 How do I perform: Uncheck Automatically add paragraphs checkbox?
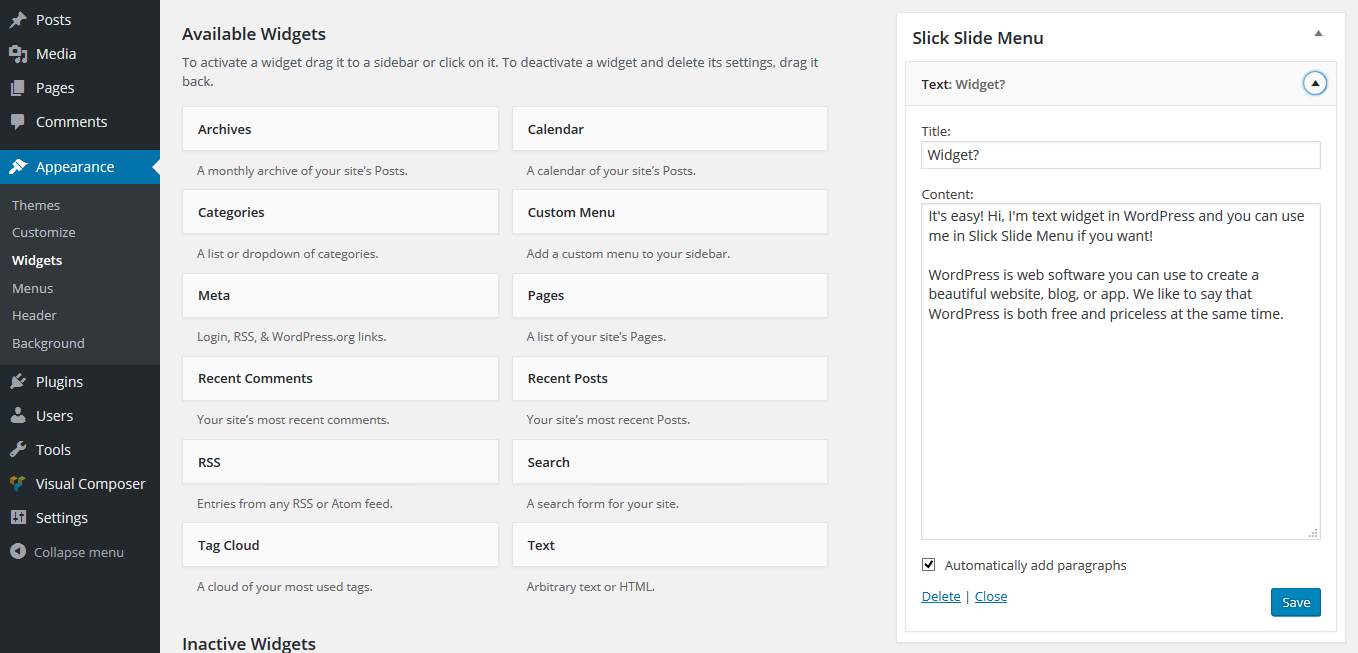pyautogui.click(x=929, y=565)
